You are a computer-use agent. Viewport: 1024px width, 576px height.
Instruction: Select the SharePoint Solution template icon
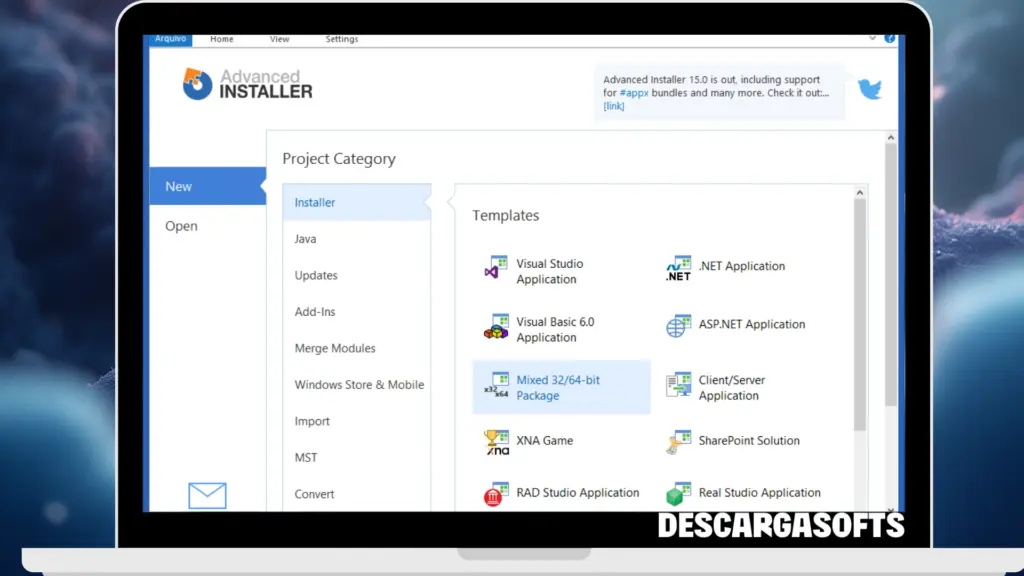click(x=677, y=441)
